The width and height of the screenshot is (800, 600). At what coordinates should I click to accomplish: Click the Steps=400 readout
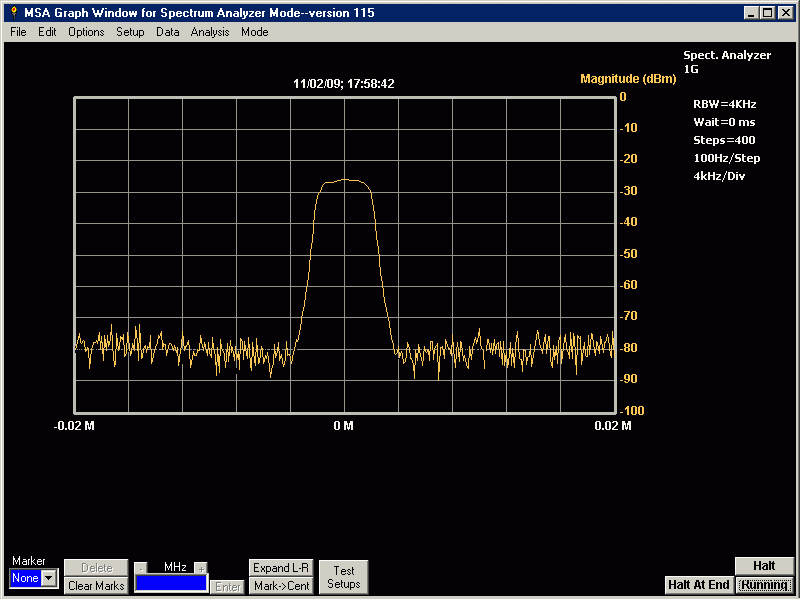coord(724,140)
